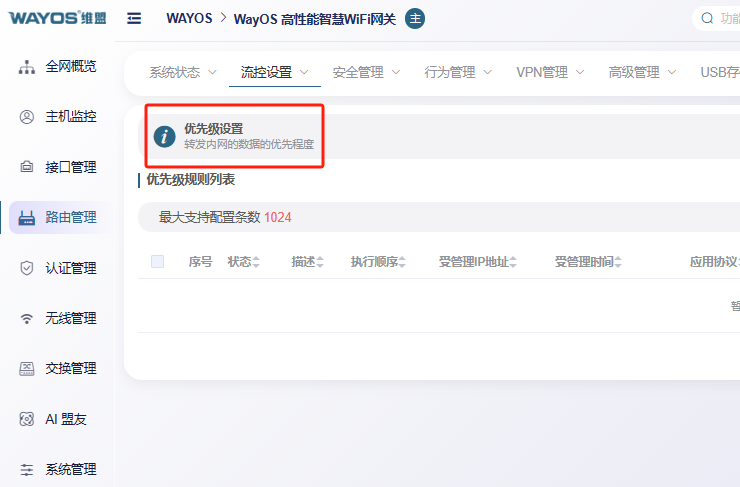Click the search magnifier icon
Viewport: 740px width, 487px height.
pos(707,18)
